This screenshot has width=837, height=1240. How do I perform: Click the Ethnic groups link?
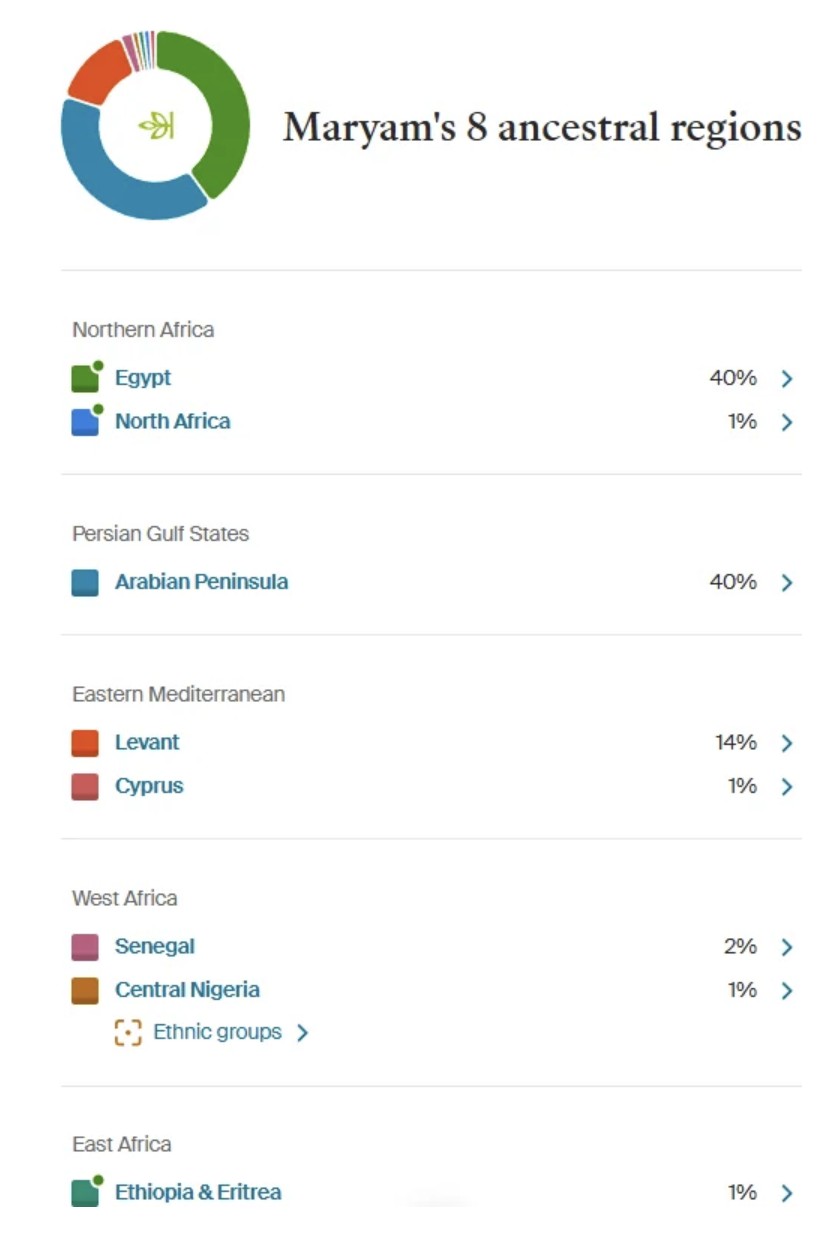[218, 1032]
